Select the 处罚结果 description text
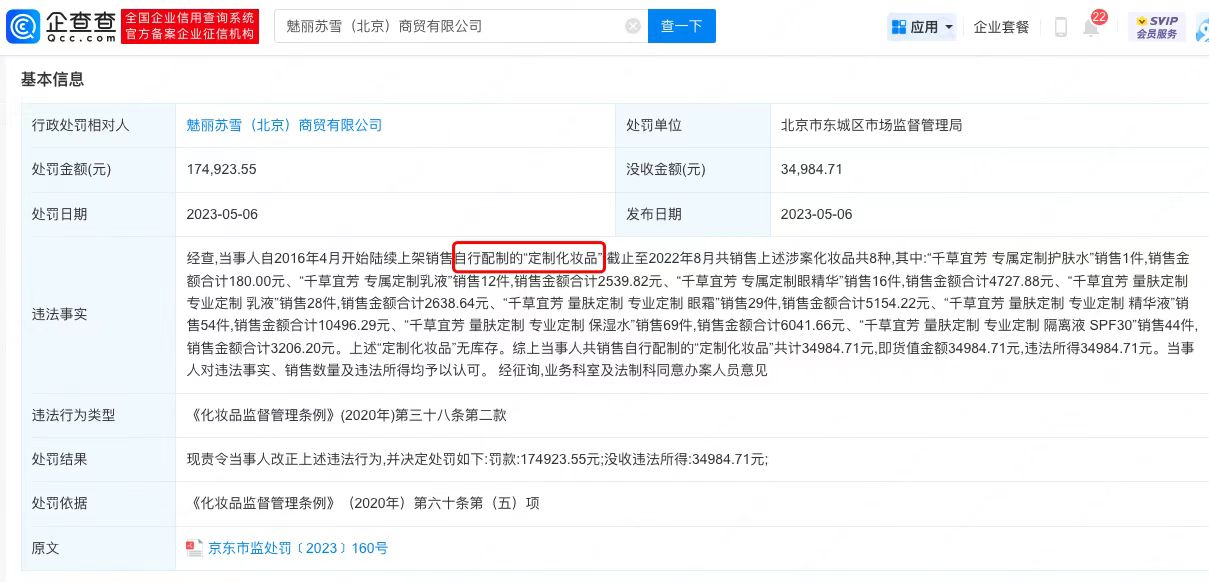The image size is (1209, 582). click(x=477, y=459)
